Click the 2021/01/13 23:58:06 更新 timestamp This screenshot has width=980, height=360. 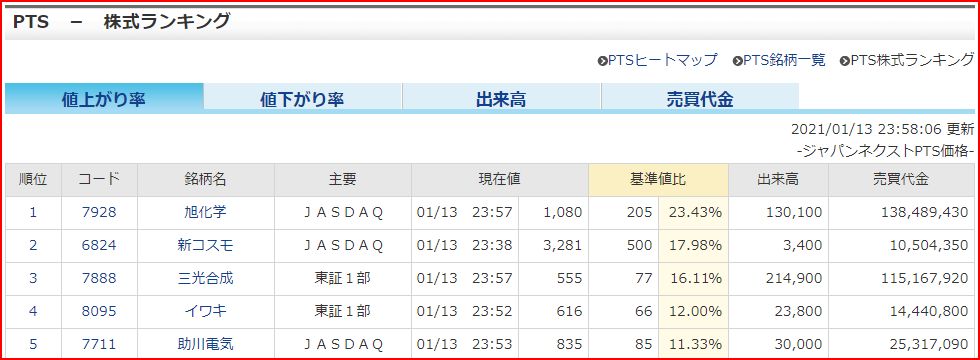coord(882,129)
